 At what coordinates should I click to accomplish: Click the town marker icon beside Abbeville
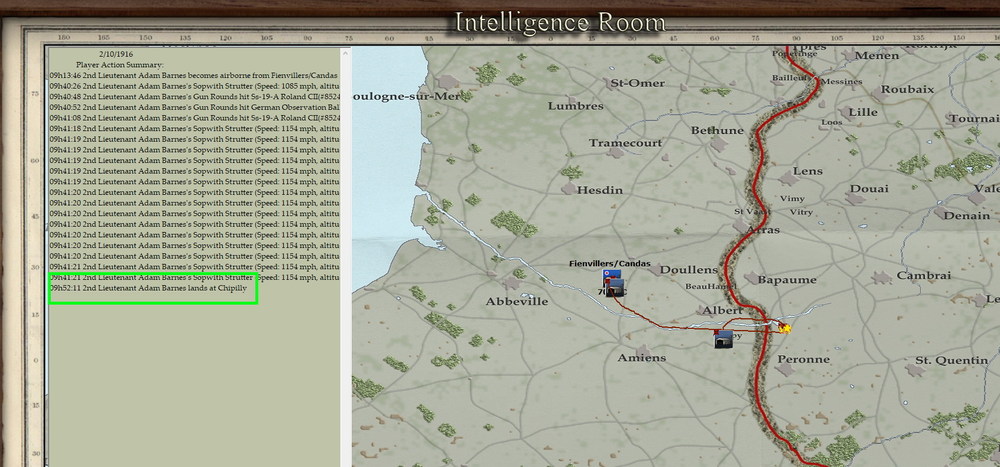click(511, 283)
